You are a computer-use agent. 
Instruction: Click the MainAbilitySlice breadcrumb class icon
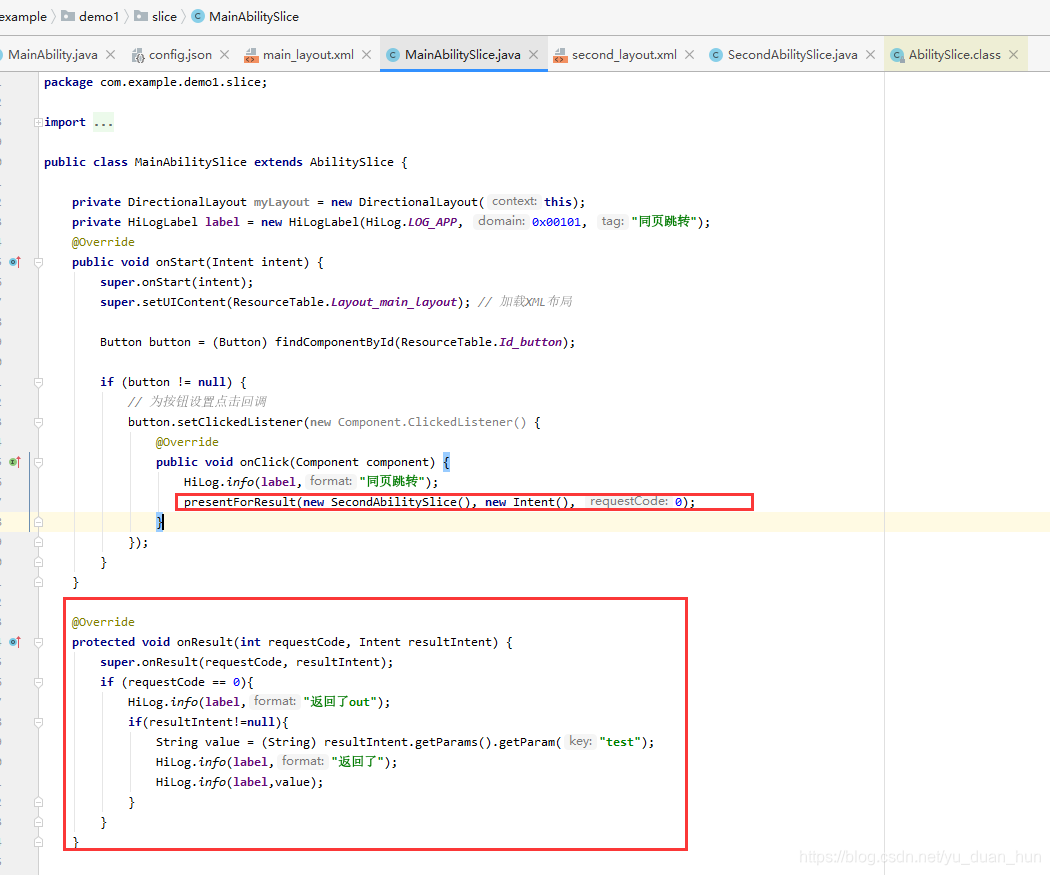coord(198,16)
